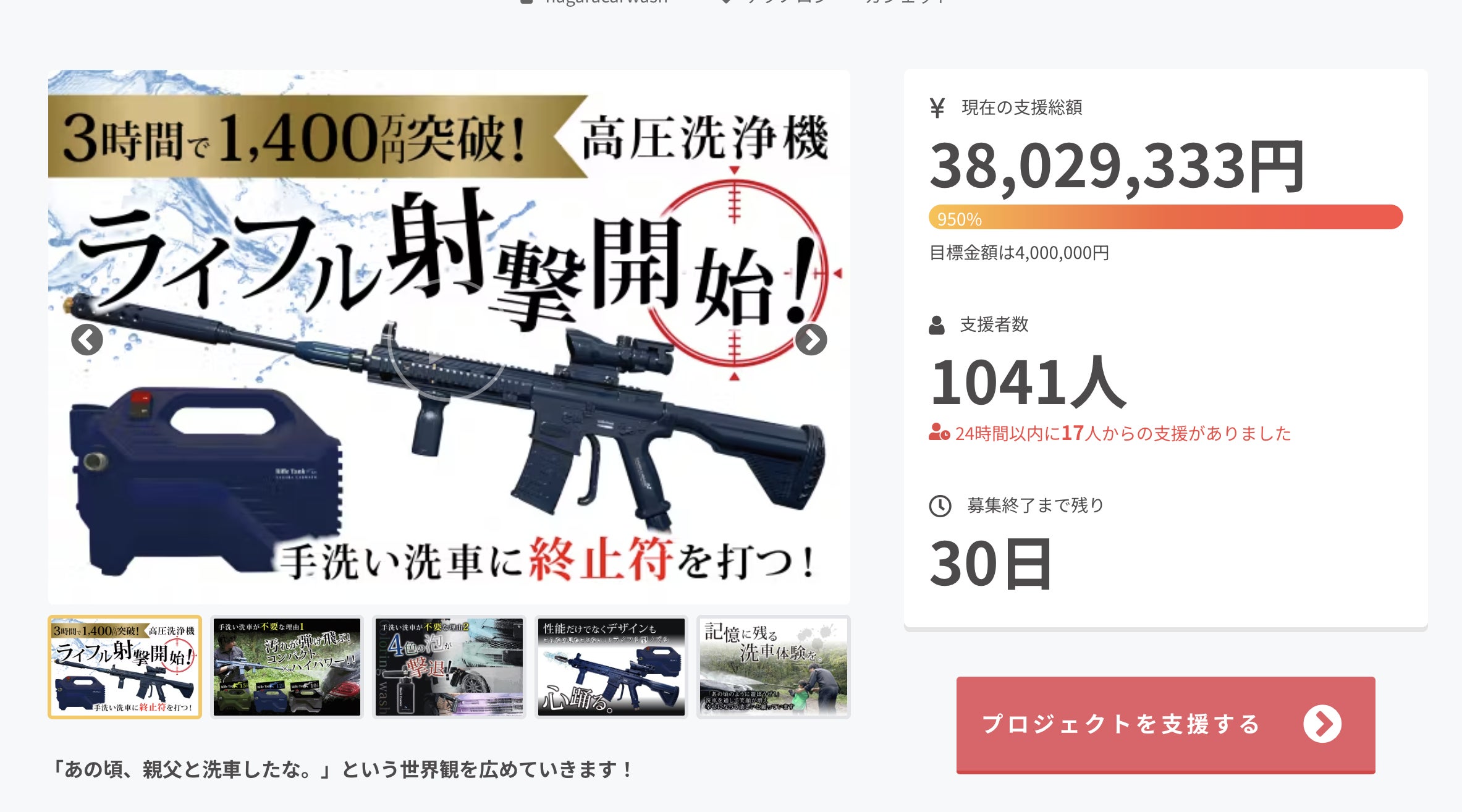Go to previous carousel slide arrow
1462x812 pixels.
coord(87,339)
